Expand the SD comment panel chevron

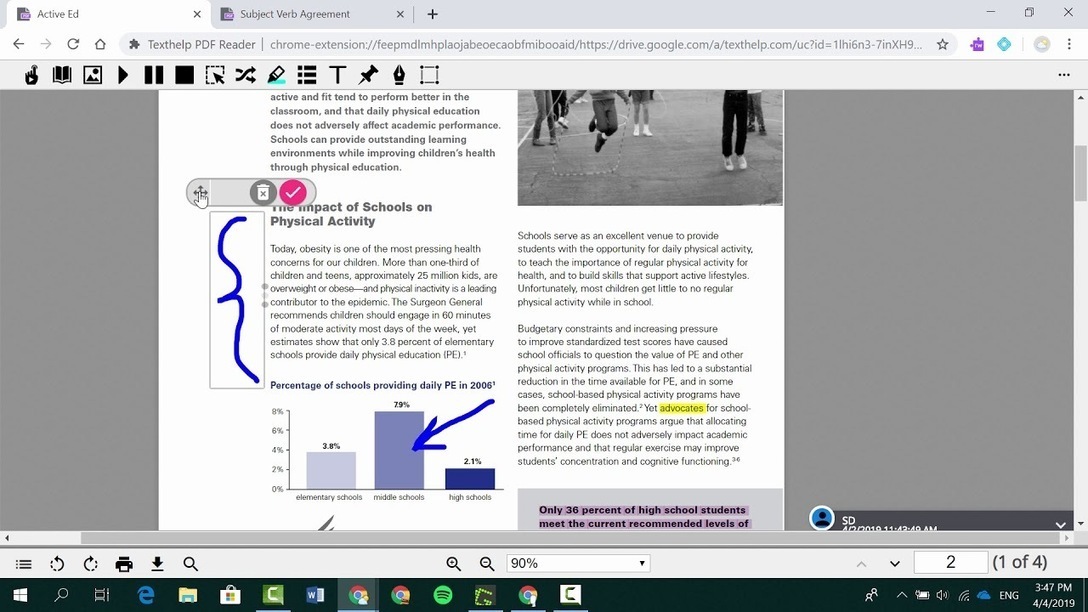click(x=1061, y=524)
